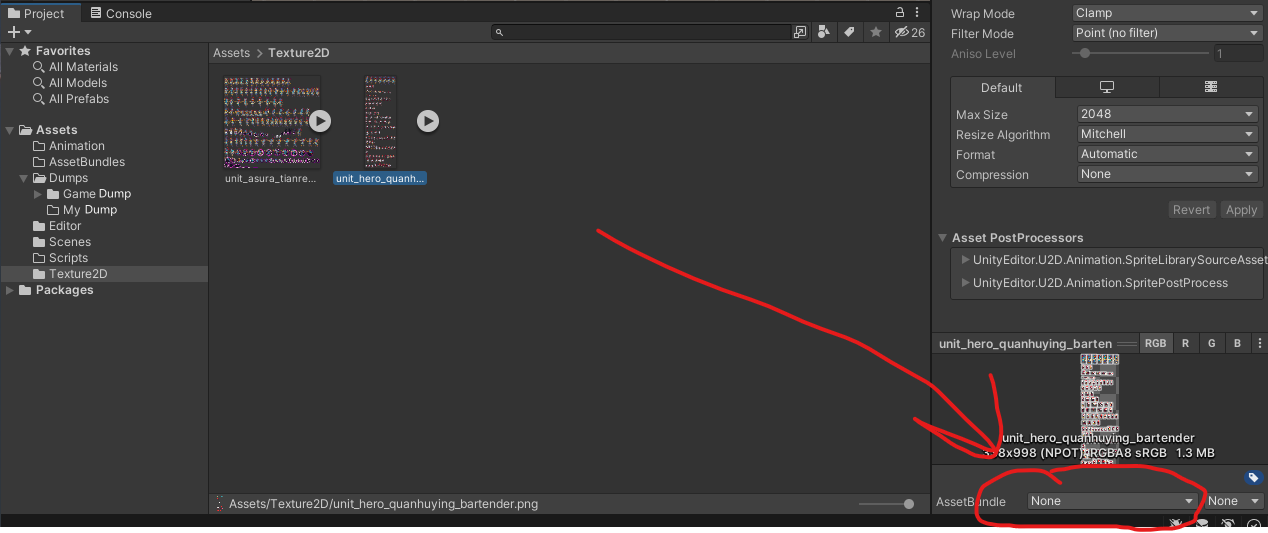Adjust the thumbnail size slider handle
The width and height of the screenshot is (1268, 533).
tap(908, 504)
